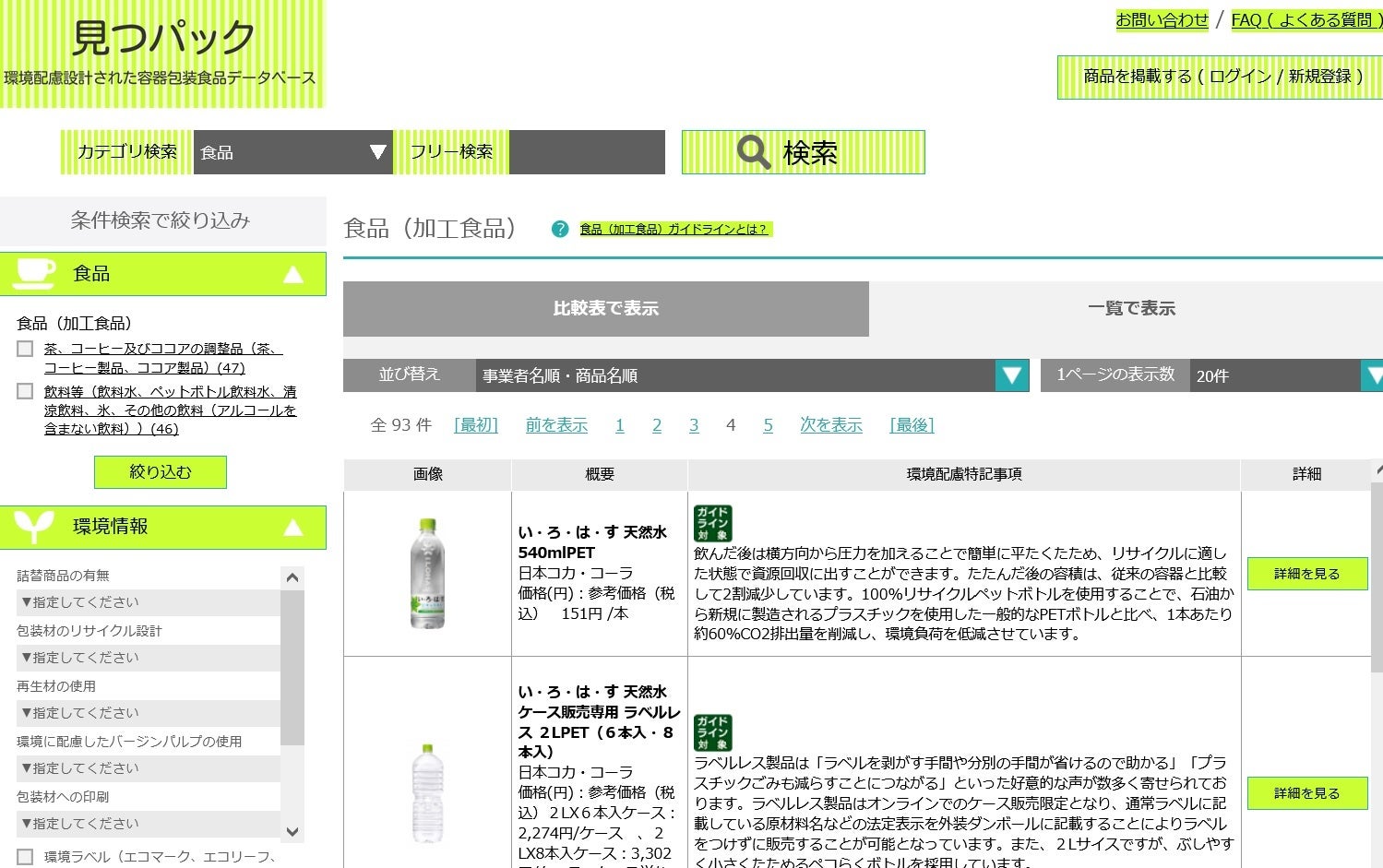Open the 並び替え sort order dropdown

coord(752,375)
